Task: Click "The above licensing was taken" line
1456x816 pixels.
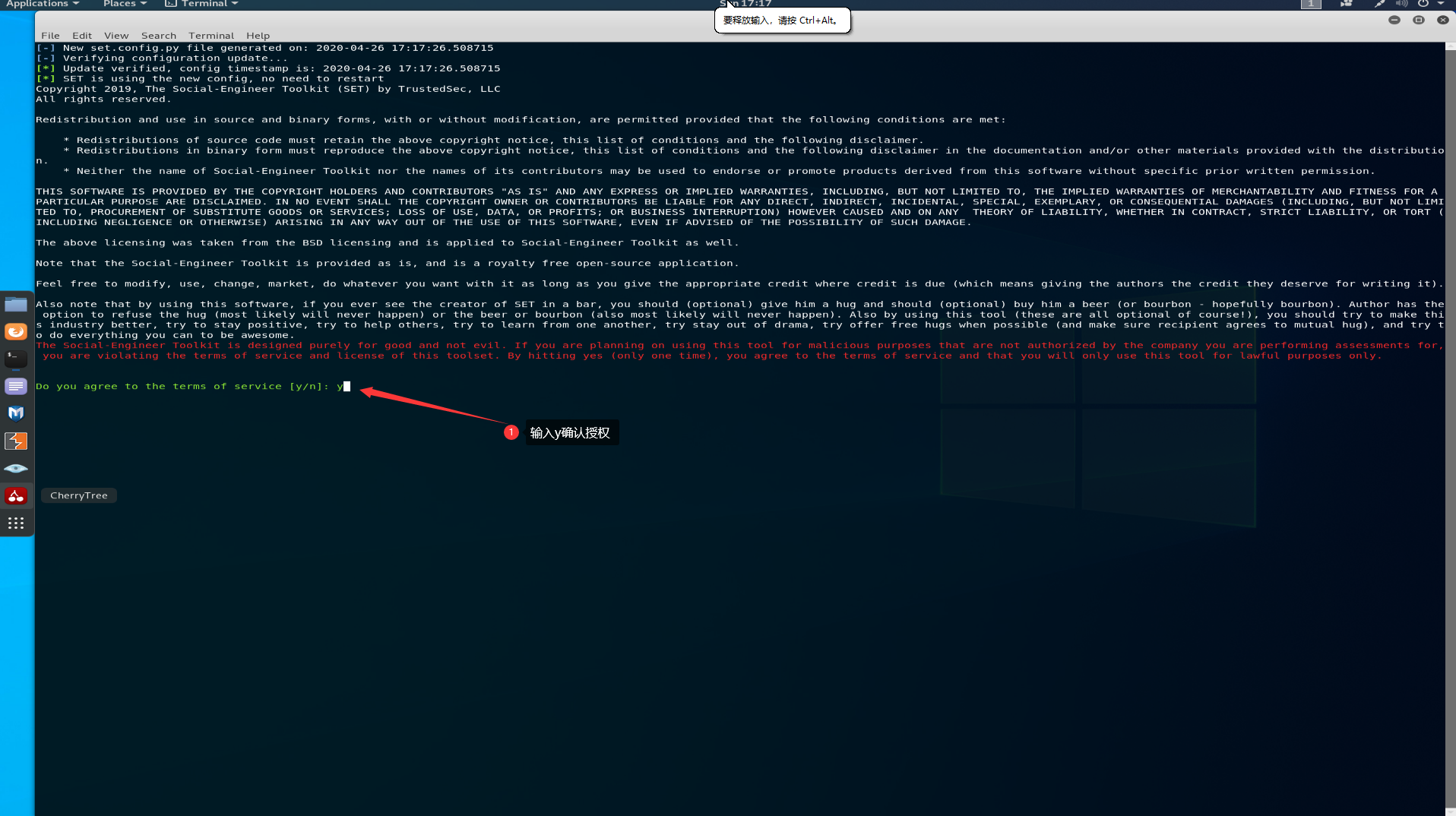Action: 388,243
